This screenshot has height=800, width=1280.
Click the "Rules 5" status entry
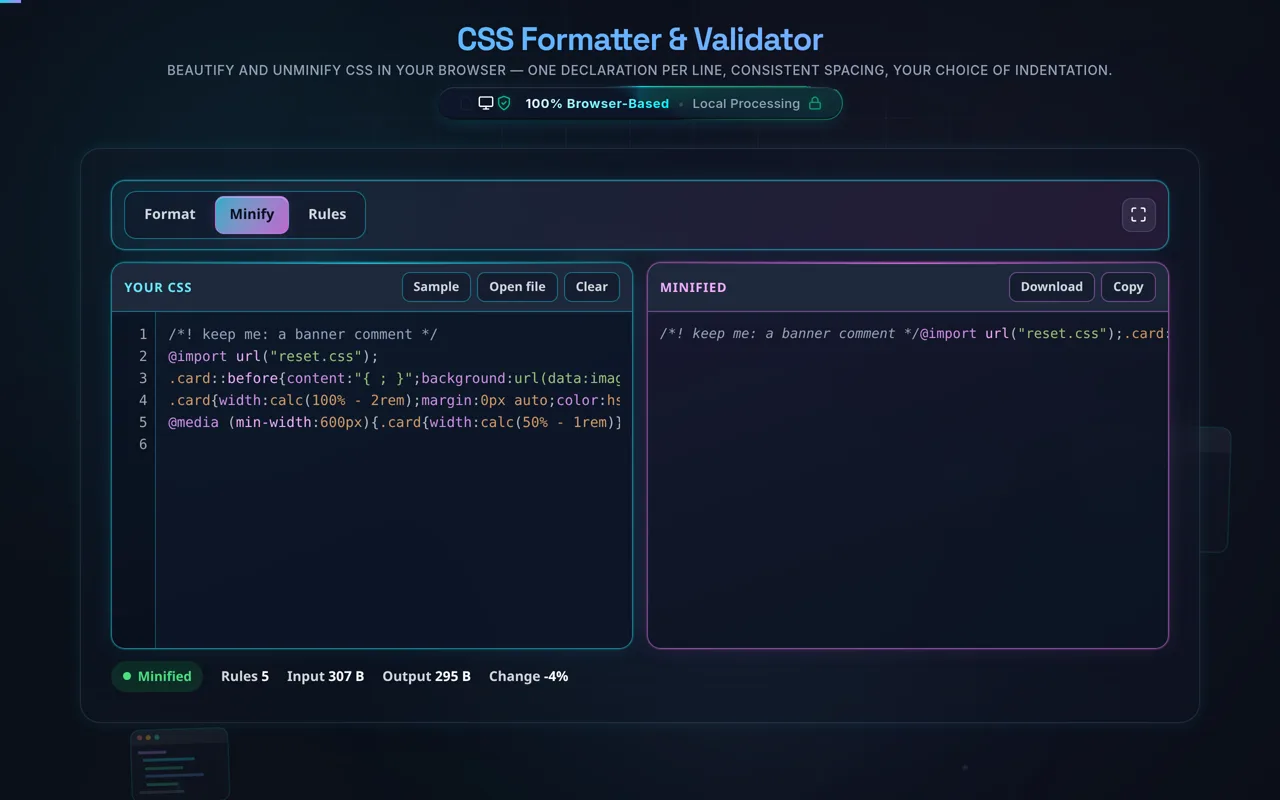tap(245, 677)
